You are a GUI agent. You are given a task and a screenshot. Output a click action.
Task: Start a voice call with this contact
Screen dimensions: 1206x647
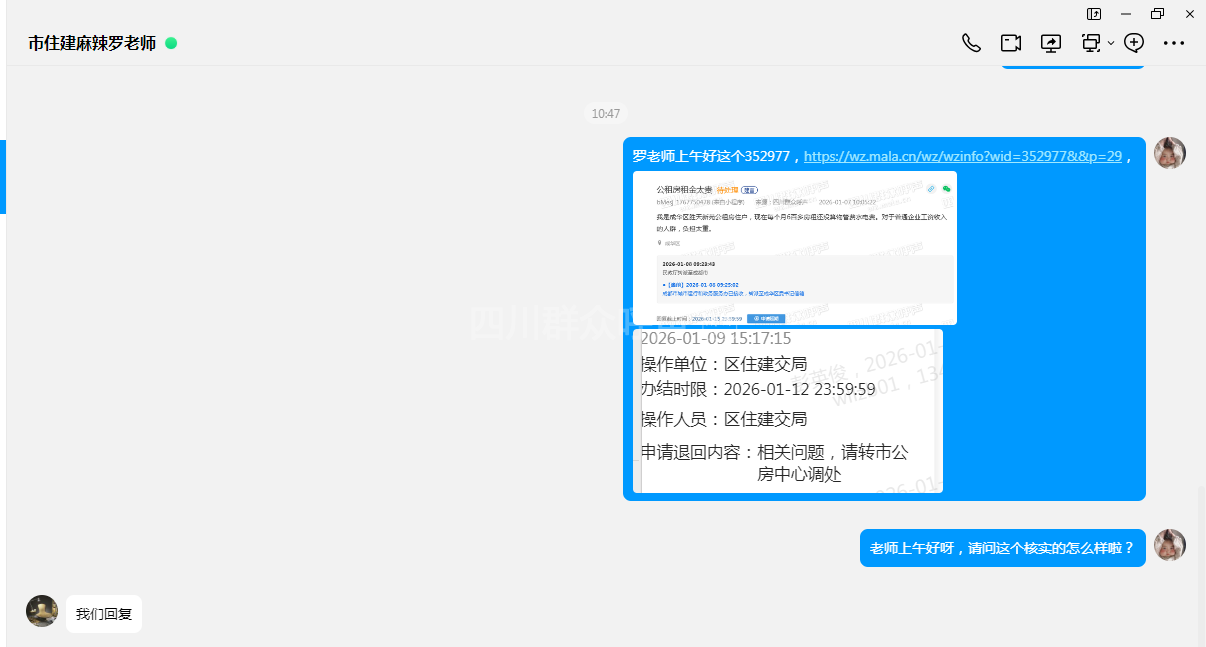pyautogui.click(x=971, y=43)
